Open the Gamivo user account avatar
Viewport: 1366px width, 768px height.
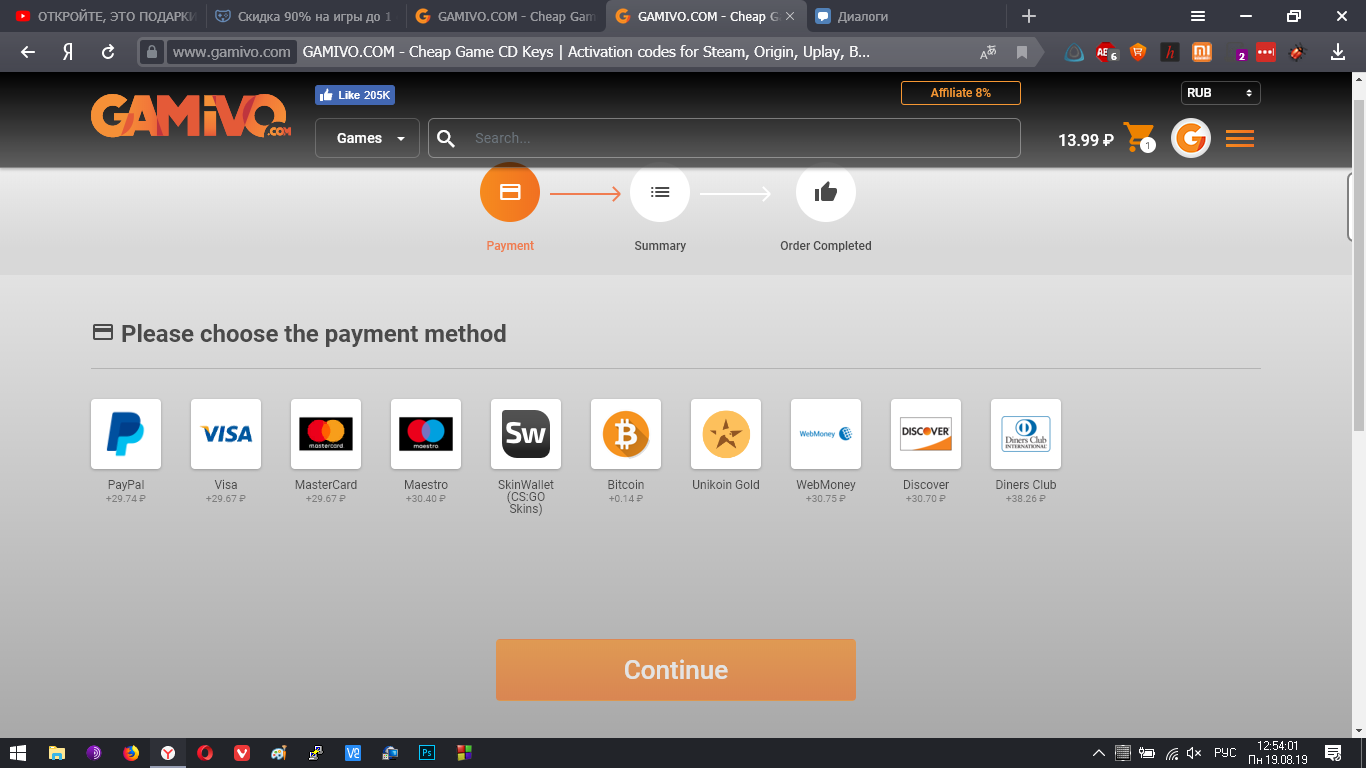[1191, 138]
